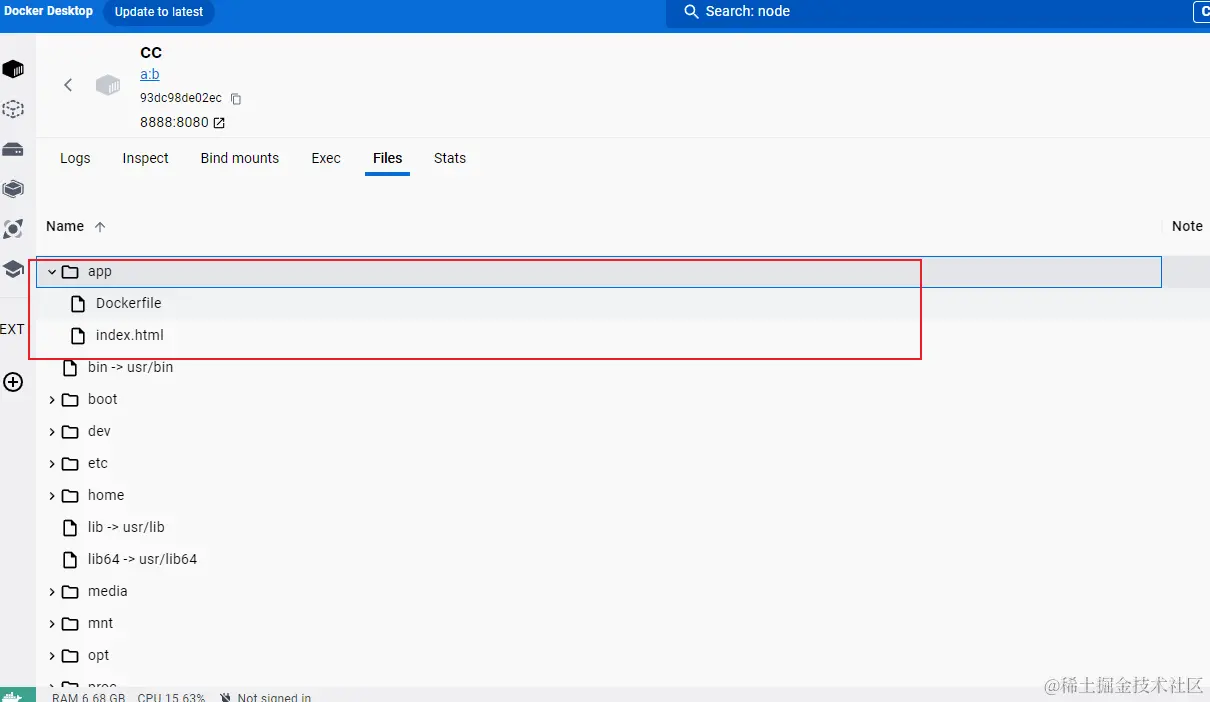Click the container name cc

pyautogui.click(x=151, y=52)
